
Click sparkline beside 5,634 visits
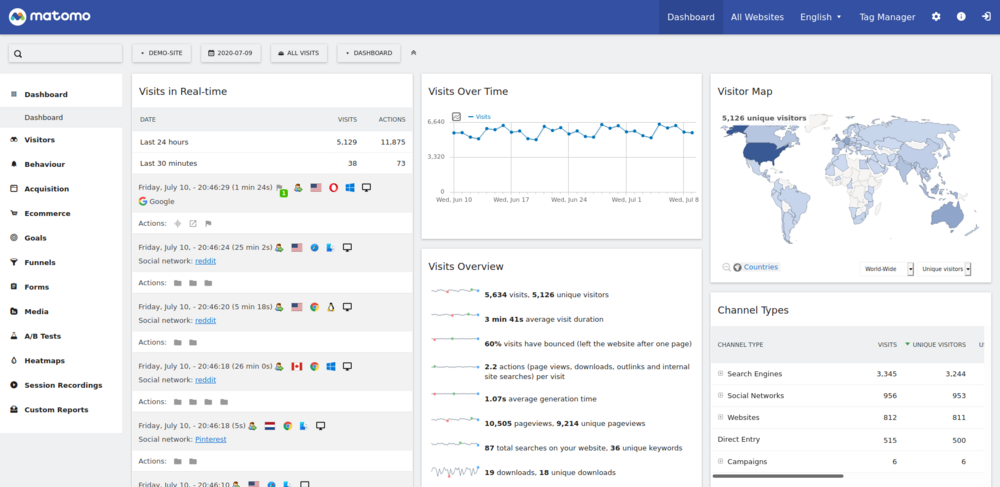pyautogui.click(x=455, y=291)
